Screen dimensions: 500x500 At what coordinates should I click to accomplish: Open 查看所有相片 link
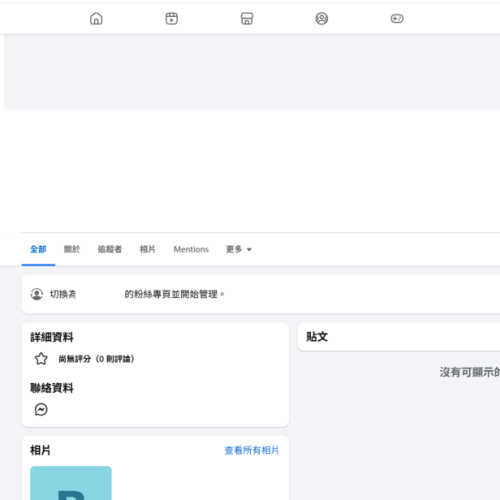252,450
